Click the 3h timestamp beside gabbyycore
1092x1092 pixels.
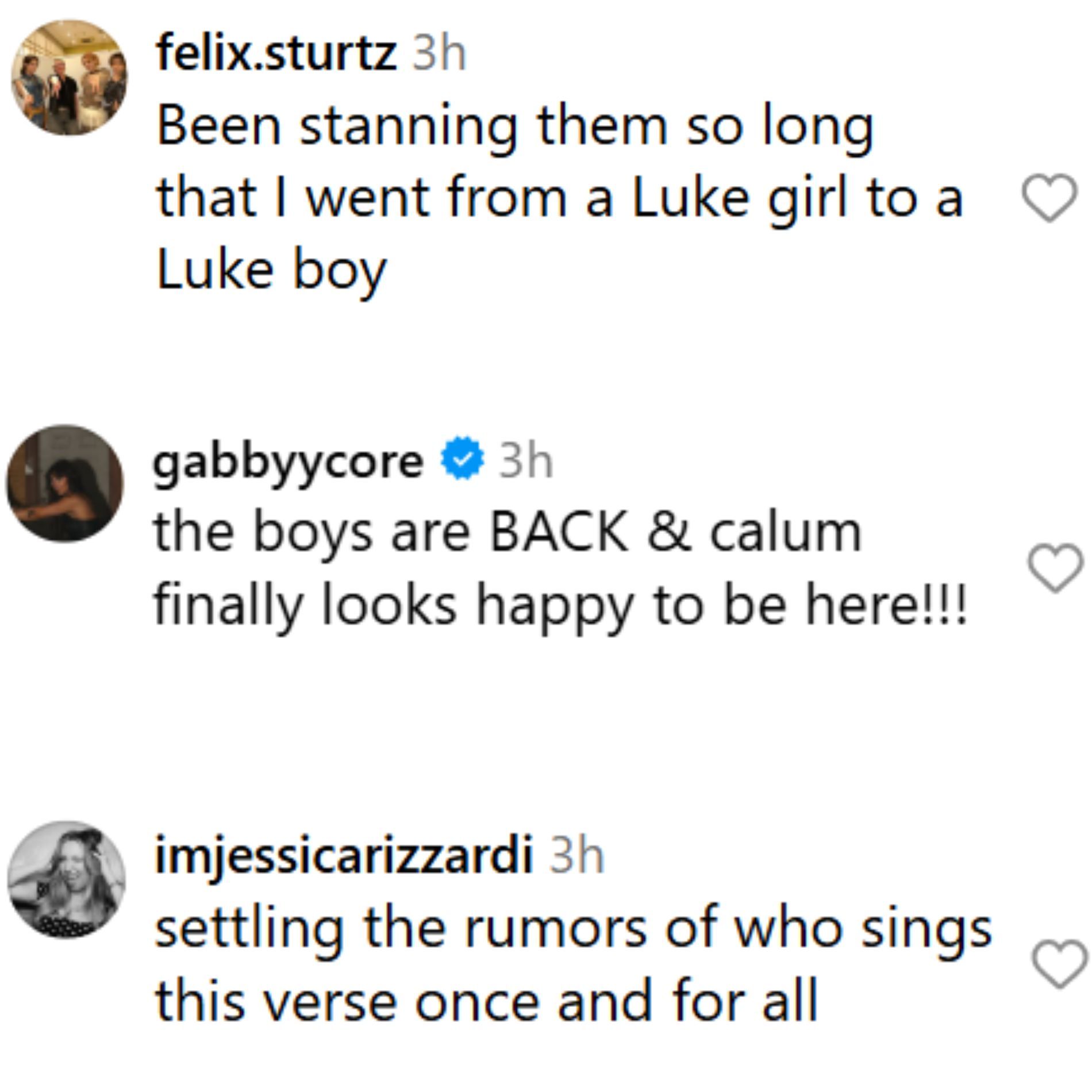point(525,462)
